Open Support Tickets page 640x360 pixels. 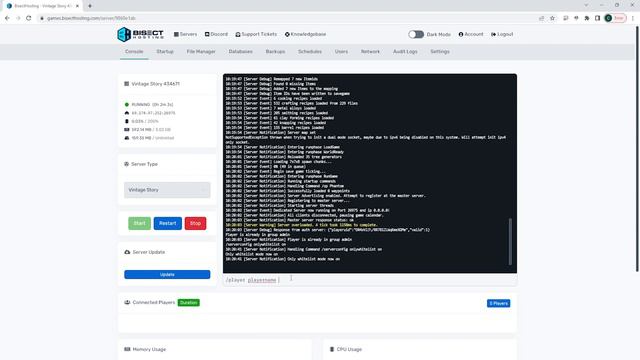tap(256, 34)
